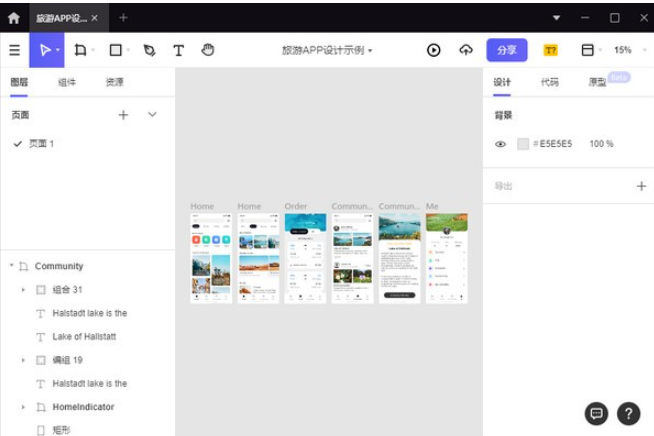This screenshot has height=436, width=654.
Task: Select the 矩形 layer row
Action: pyautogui.click(x=87, y=430)
